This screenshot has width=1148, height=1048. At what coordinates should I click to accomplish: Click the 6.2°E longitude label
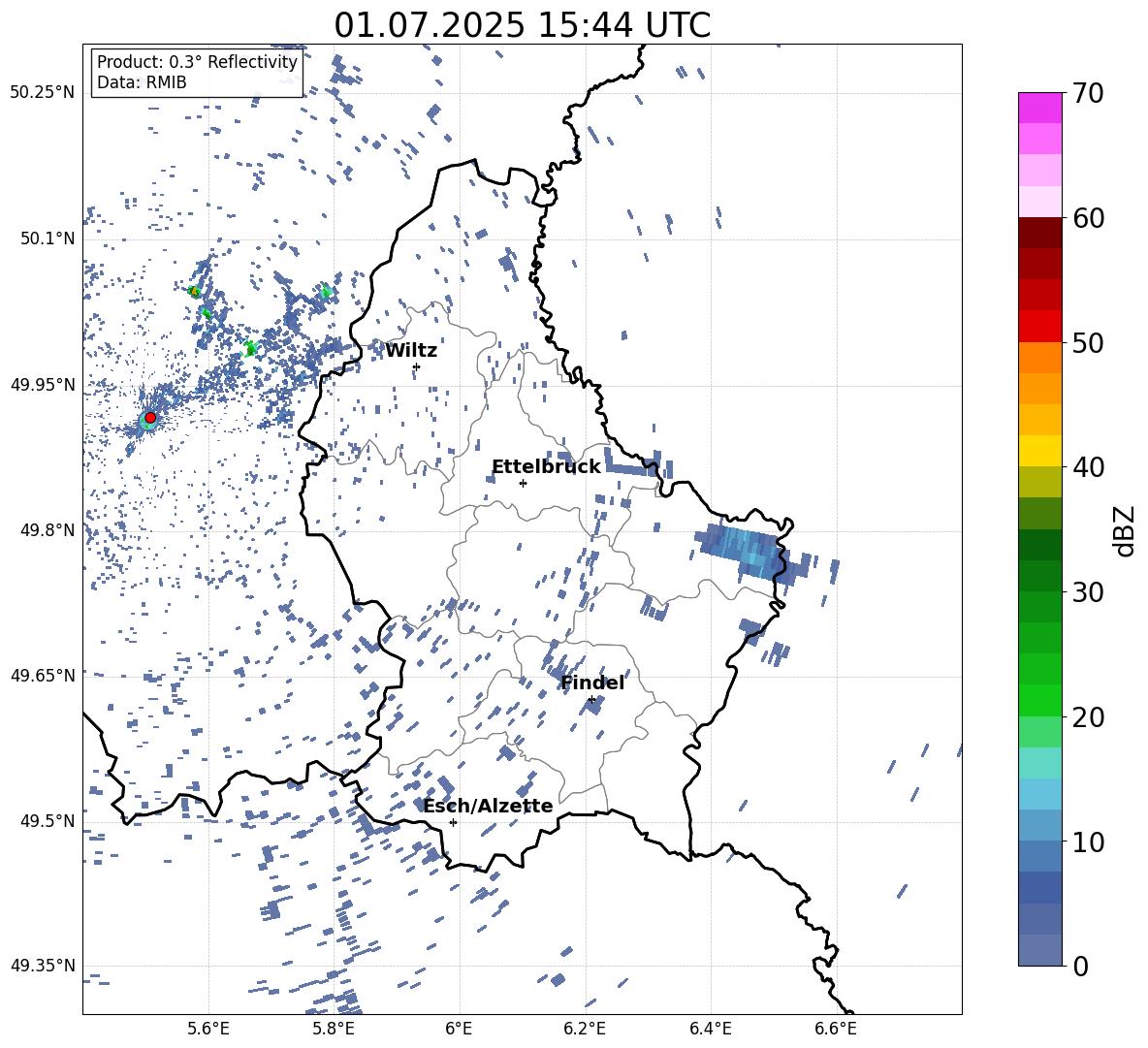point(585,1029)
